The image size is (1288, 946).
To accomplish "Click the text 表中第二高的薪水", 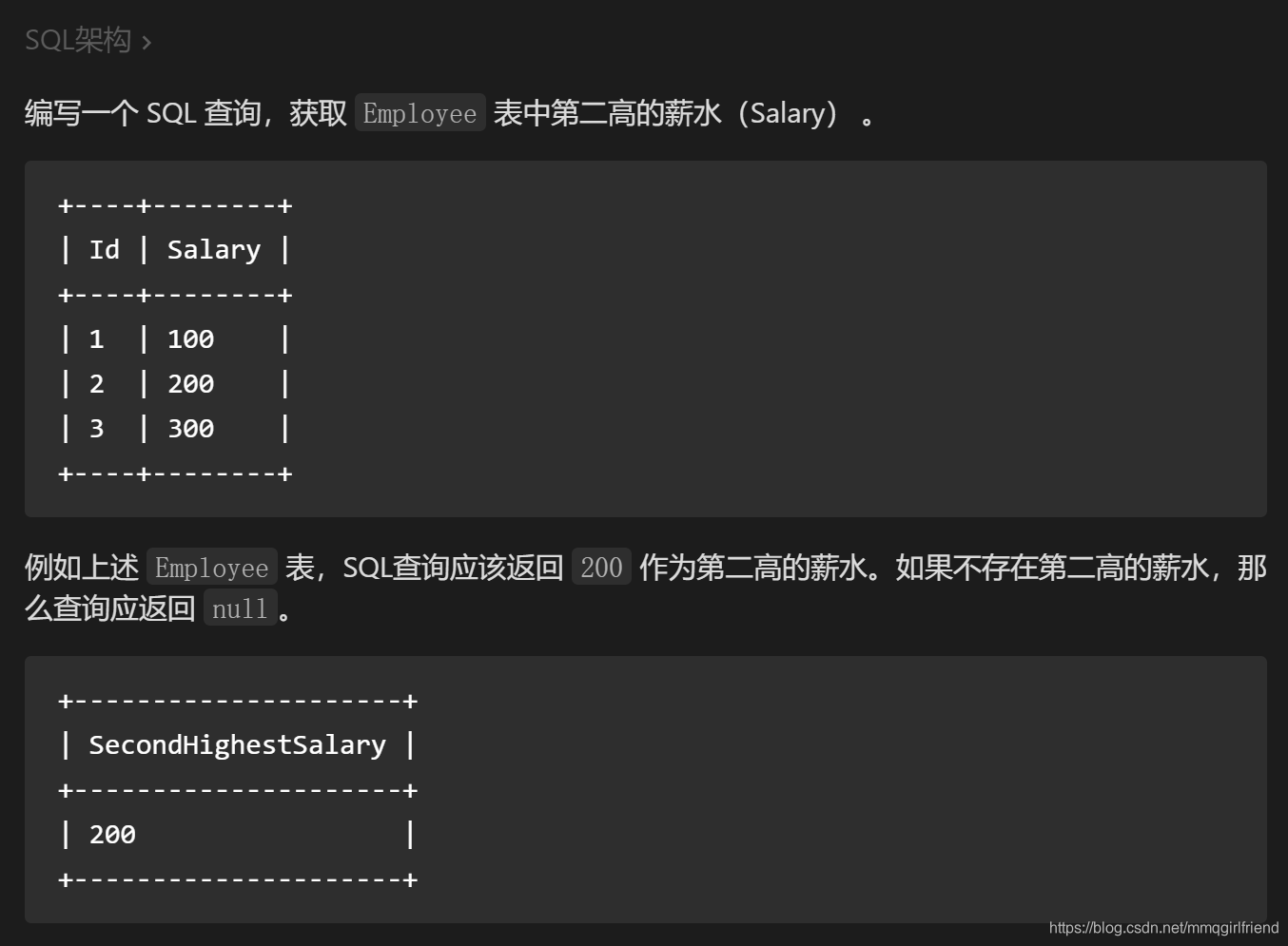I will pyautogui.click(x=607, y=113).
